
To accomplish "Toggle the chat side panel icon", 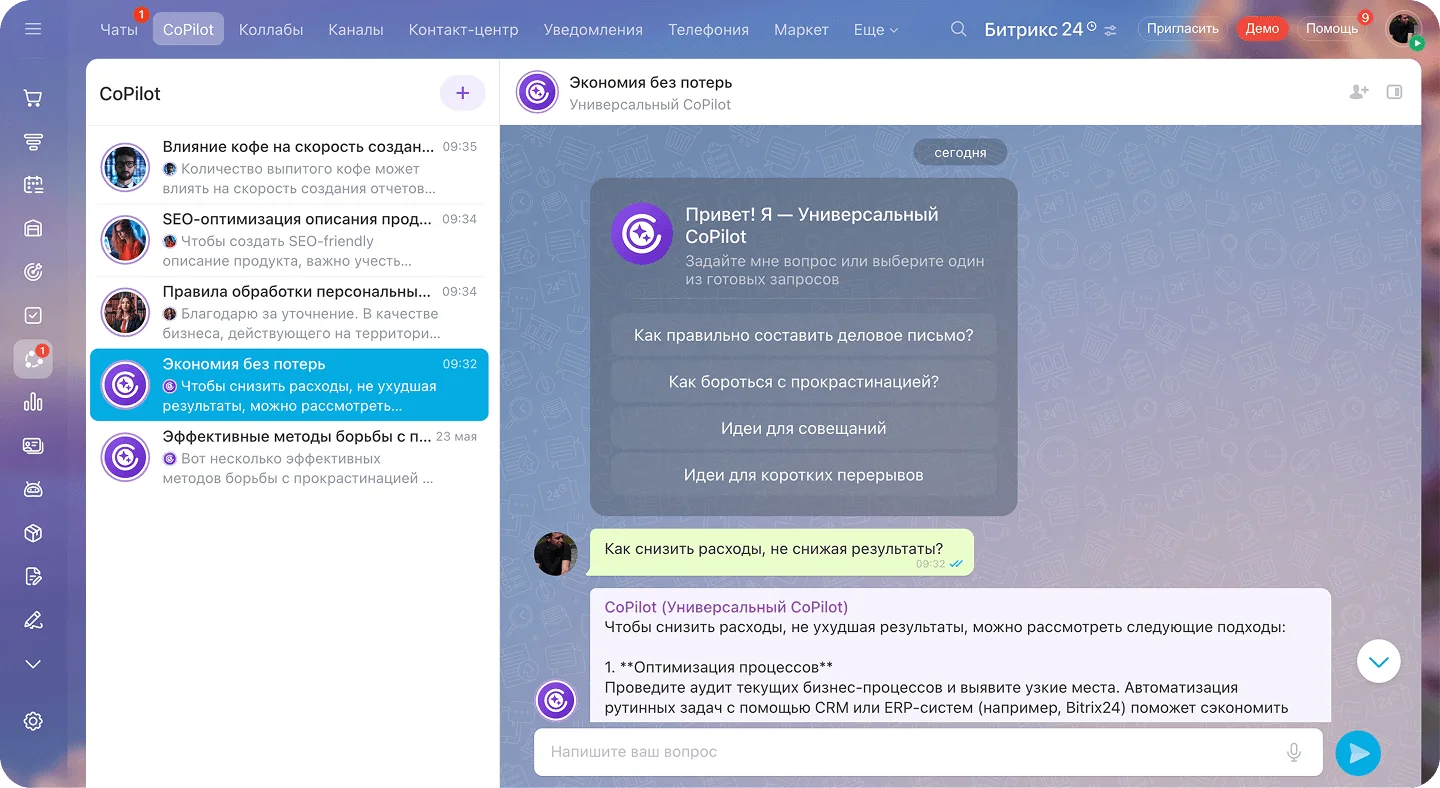I will [x=1394, y=92].
